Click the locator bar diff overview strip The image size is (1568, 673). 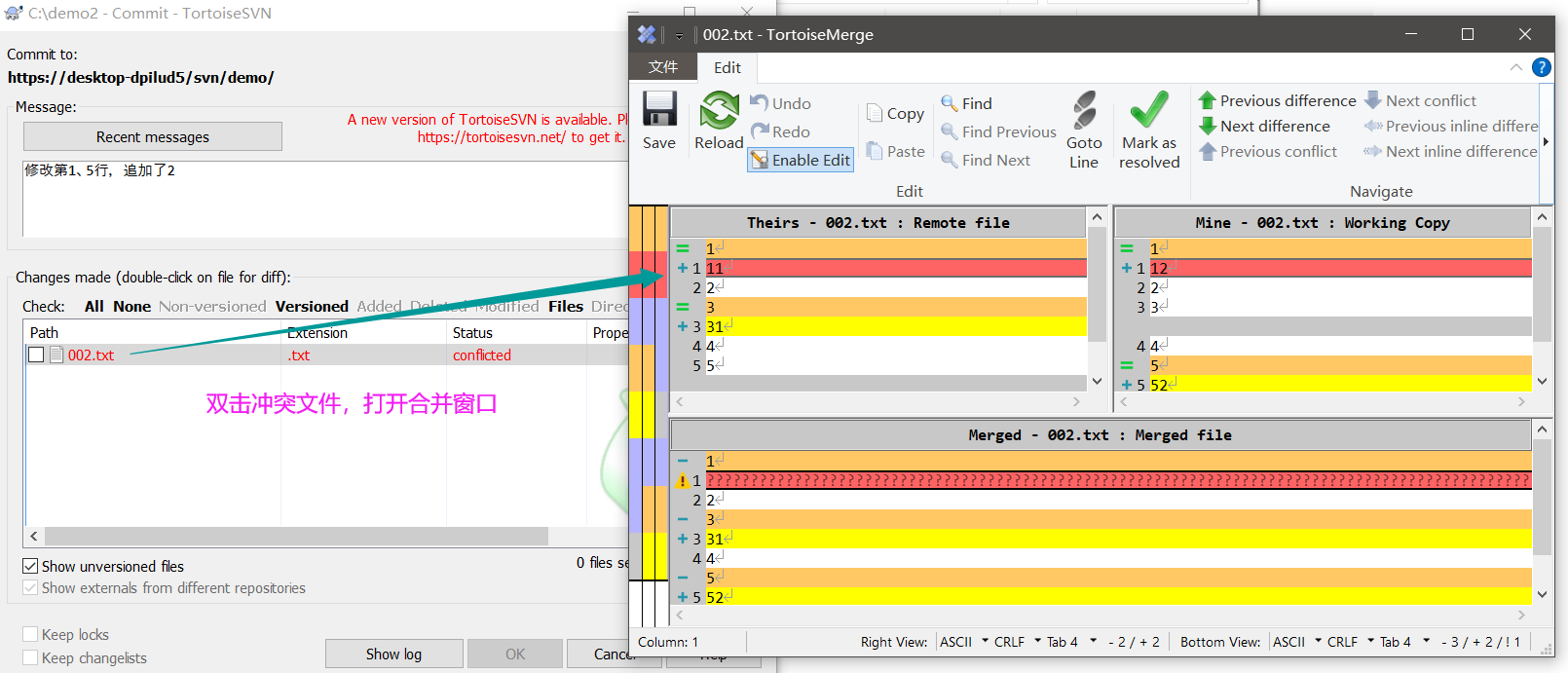coord(649,416)
